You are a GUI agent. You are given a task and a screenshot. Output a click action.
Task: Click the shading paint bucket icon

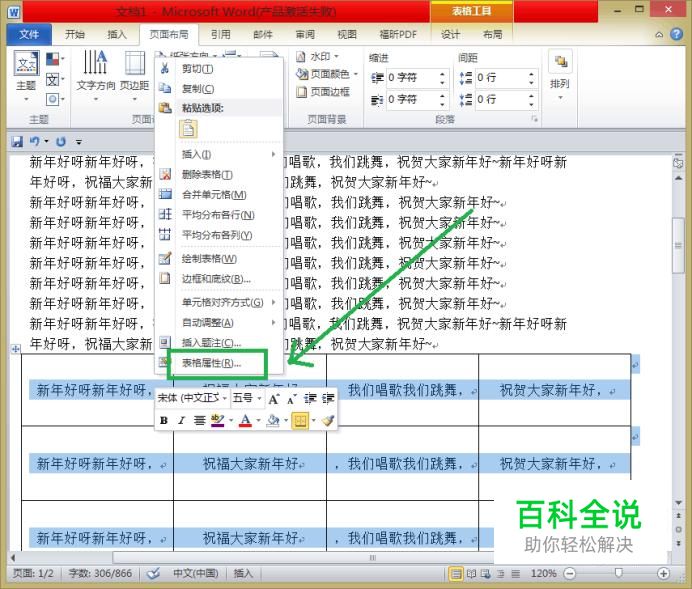273,420
